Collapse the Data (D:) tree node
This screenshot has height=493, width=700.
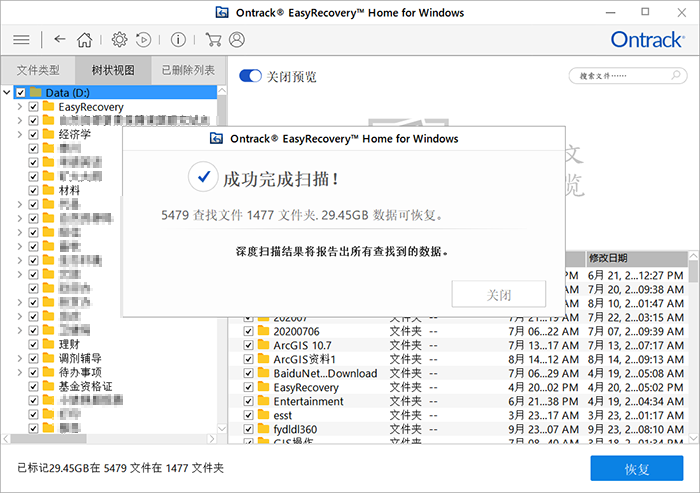coord(6,92)
